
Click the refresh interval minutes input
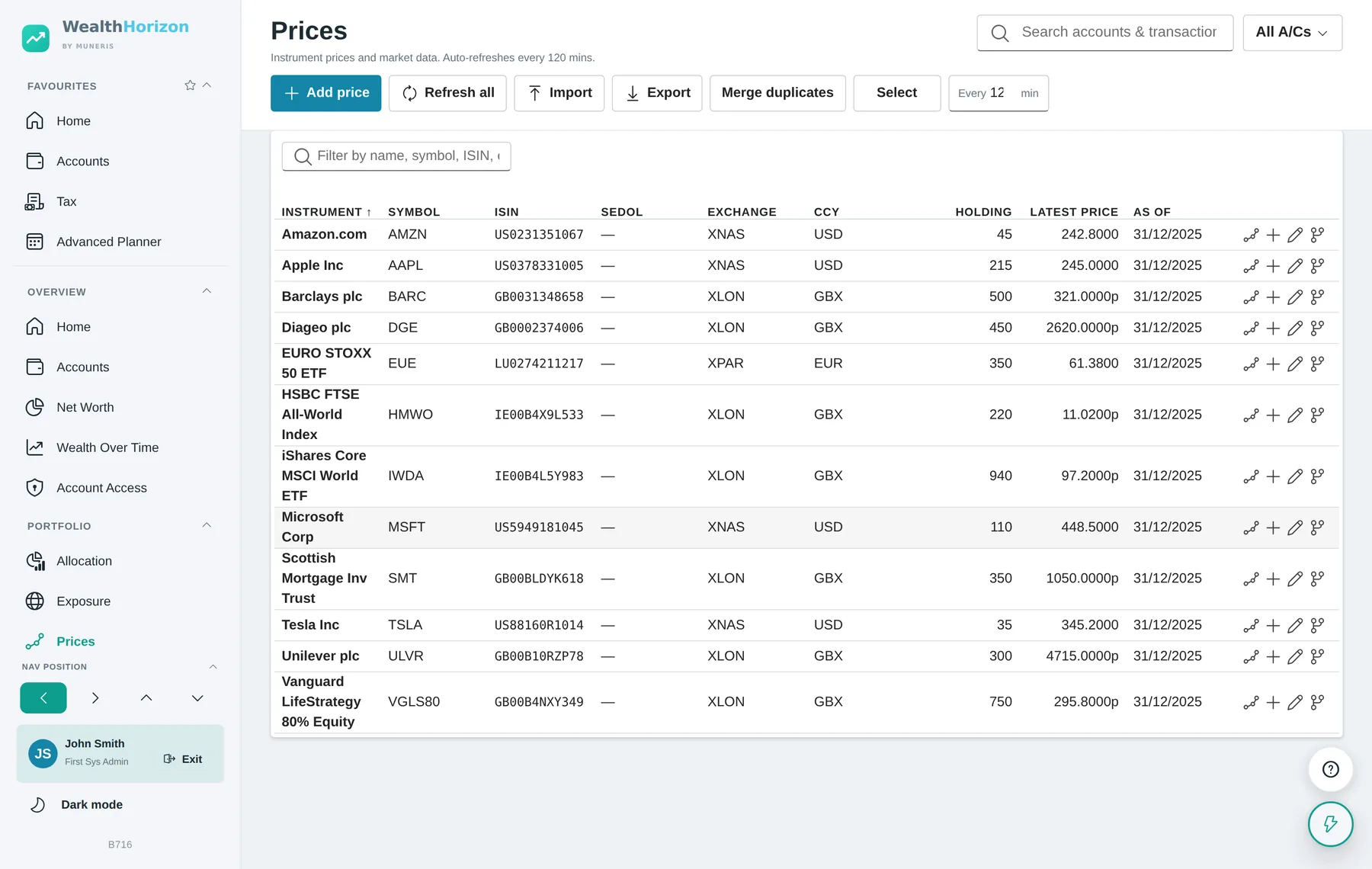click(999, 93)
